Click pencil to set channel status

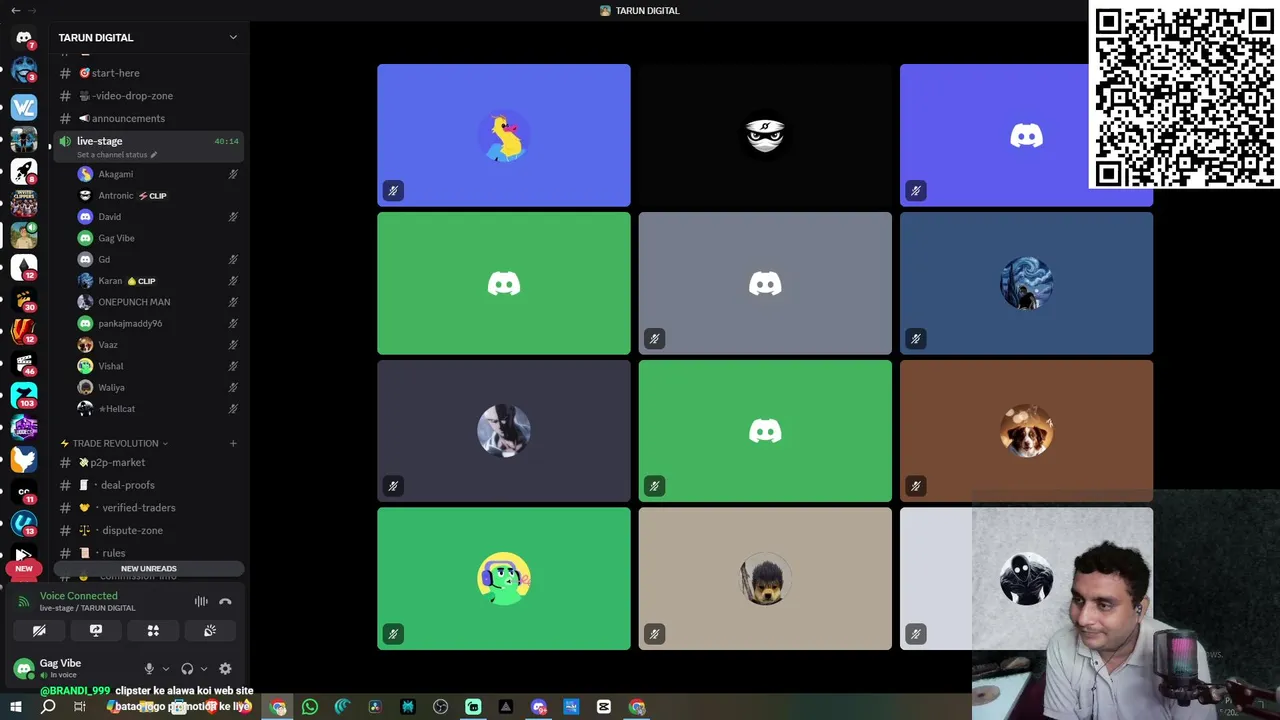[154, 155]
